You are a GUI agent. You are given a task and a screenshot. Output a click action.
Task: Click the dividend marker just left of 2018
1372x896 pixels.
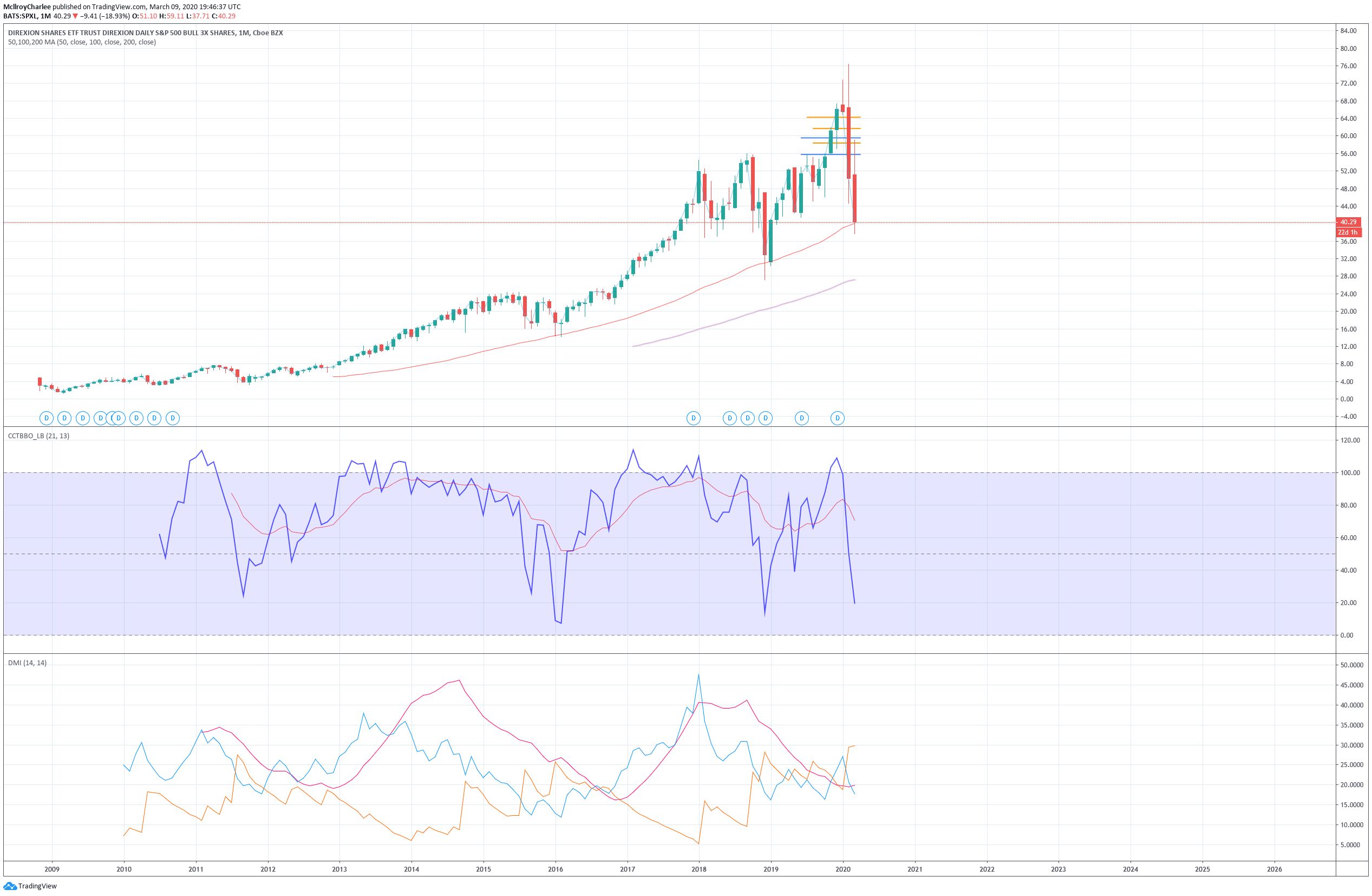(694, 418)
